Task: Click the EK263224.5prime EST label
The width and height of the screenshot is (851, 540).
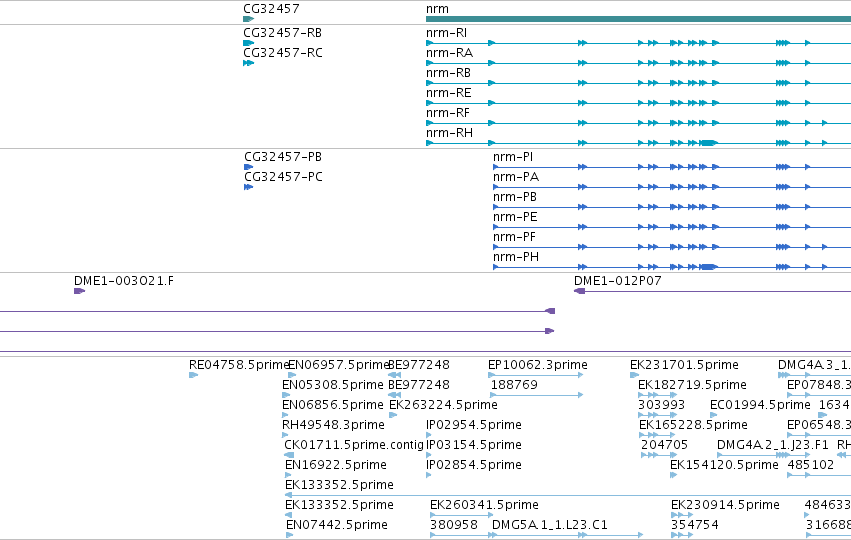Action: tap(443, 405)
